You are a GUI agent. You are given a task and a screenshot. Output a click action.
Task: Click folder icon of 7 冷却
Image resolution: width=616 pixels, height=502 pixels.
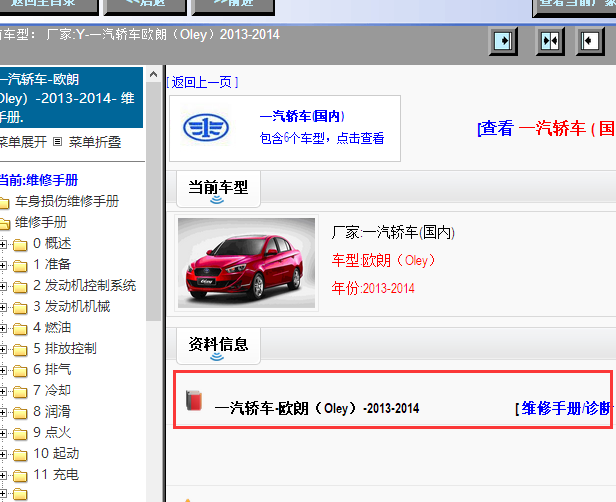20,392
